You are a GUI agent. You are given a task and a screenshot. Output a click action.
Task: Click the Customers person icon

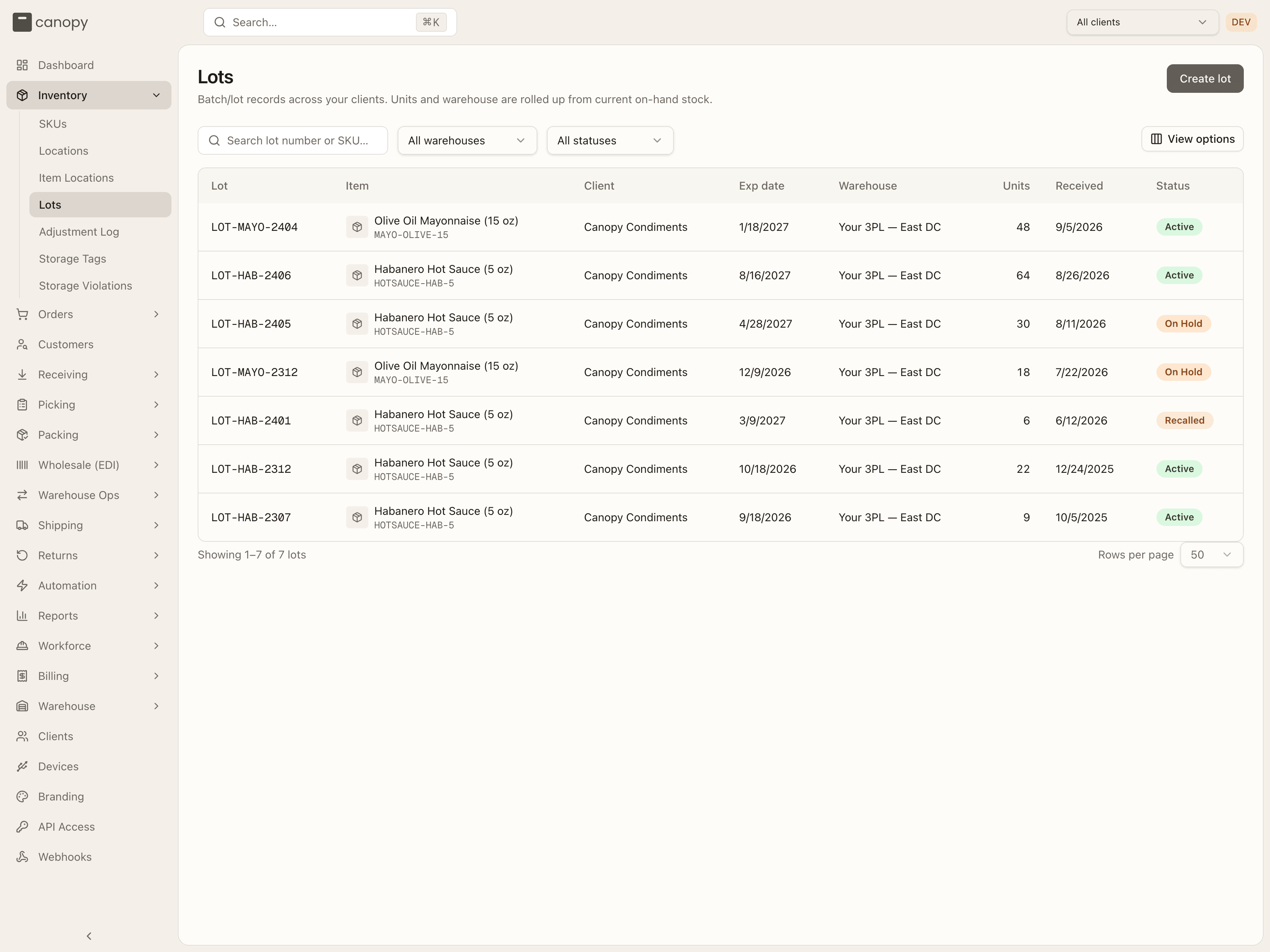(x=22, y=344)
